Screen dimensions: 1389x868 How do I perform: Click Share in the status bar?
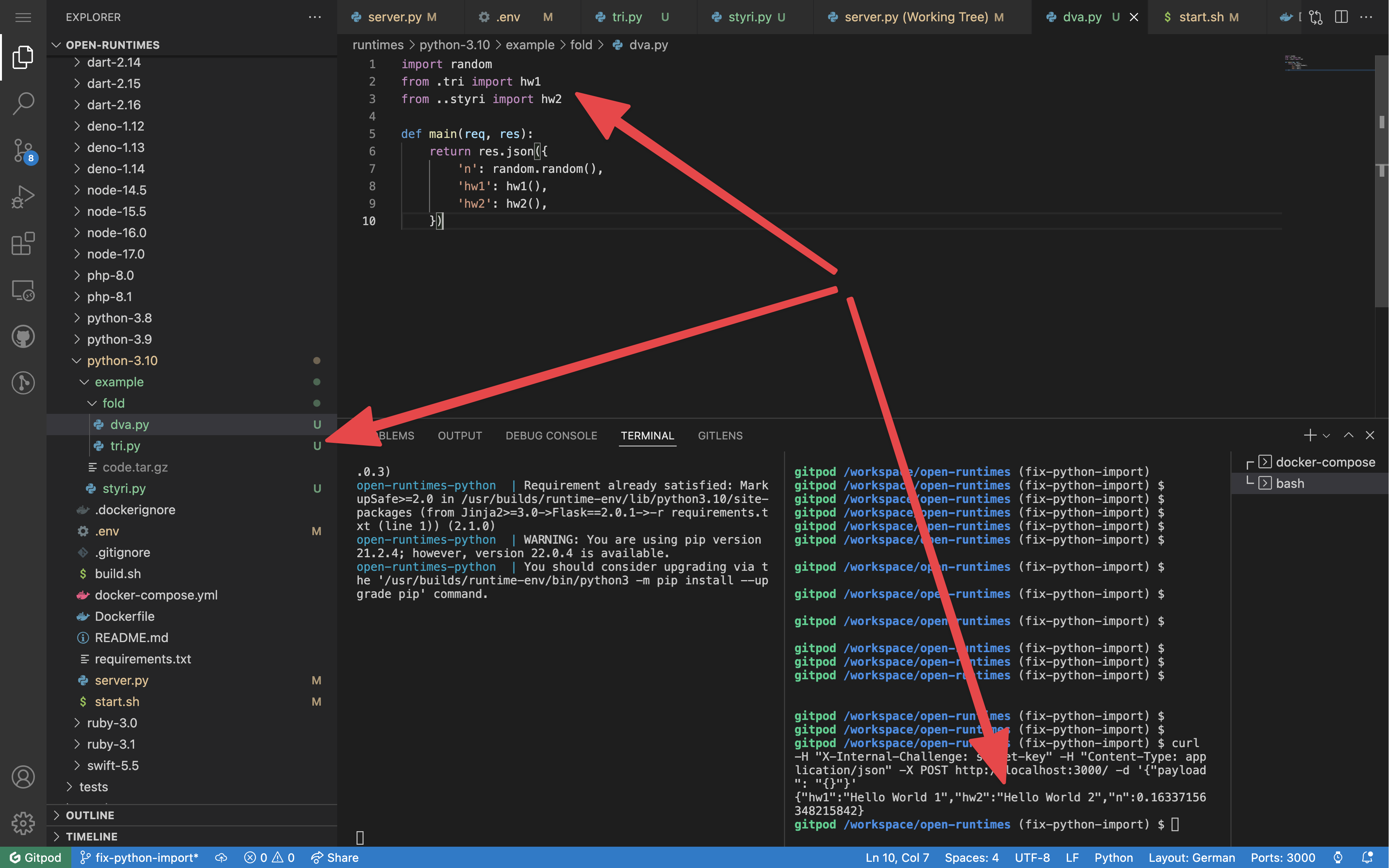coord(334,858)
